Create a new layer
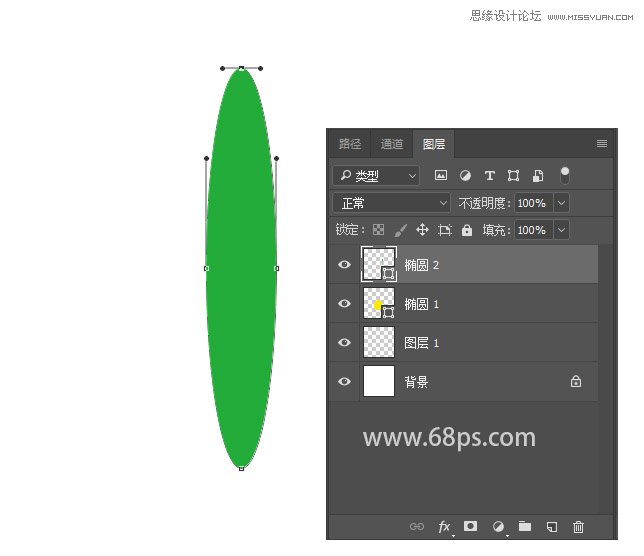Image resolution: width=644 pixels, height=556 pixels. pos(552,526)
